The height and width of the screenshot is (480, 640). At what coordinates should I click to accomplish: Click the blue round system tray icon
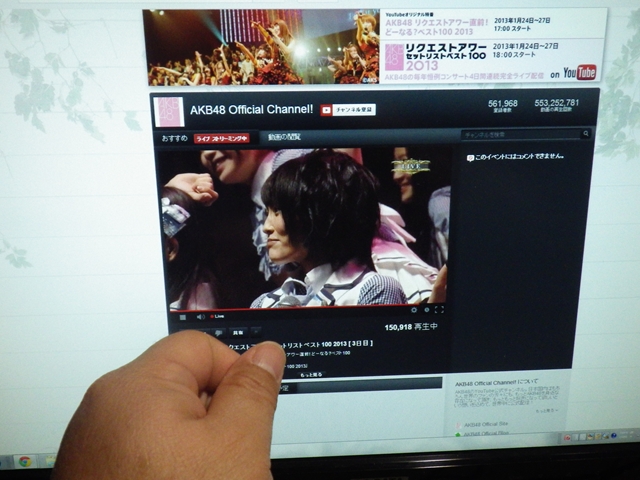tap(613, 436)
